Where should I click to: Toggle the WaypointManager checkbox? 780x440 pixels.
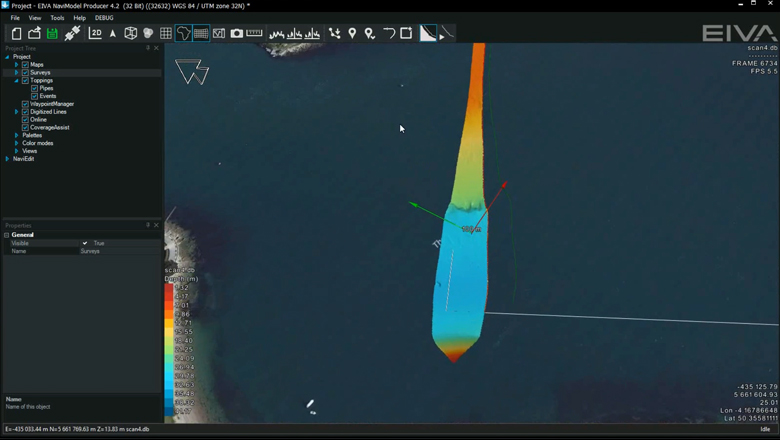[x=25, y=104]
